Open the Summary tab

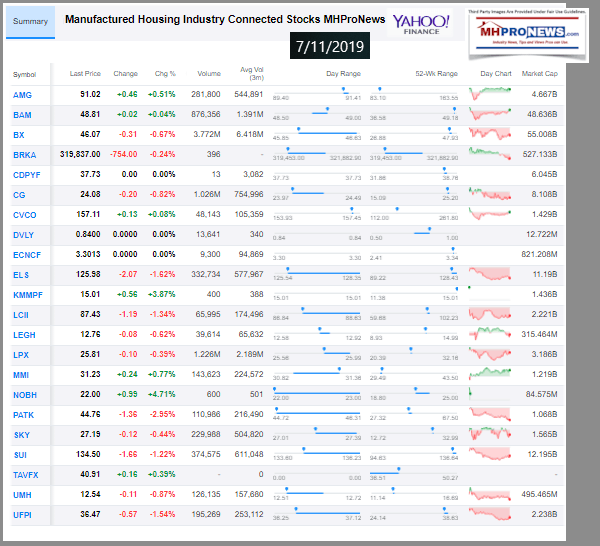click(x=30, y=22)
